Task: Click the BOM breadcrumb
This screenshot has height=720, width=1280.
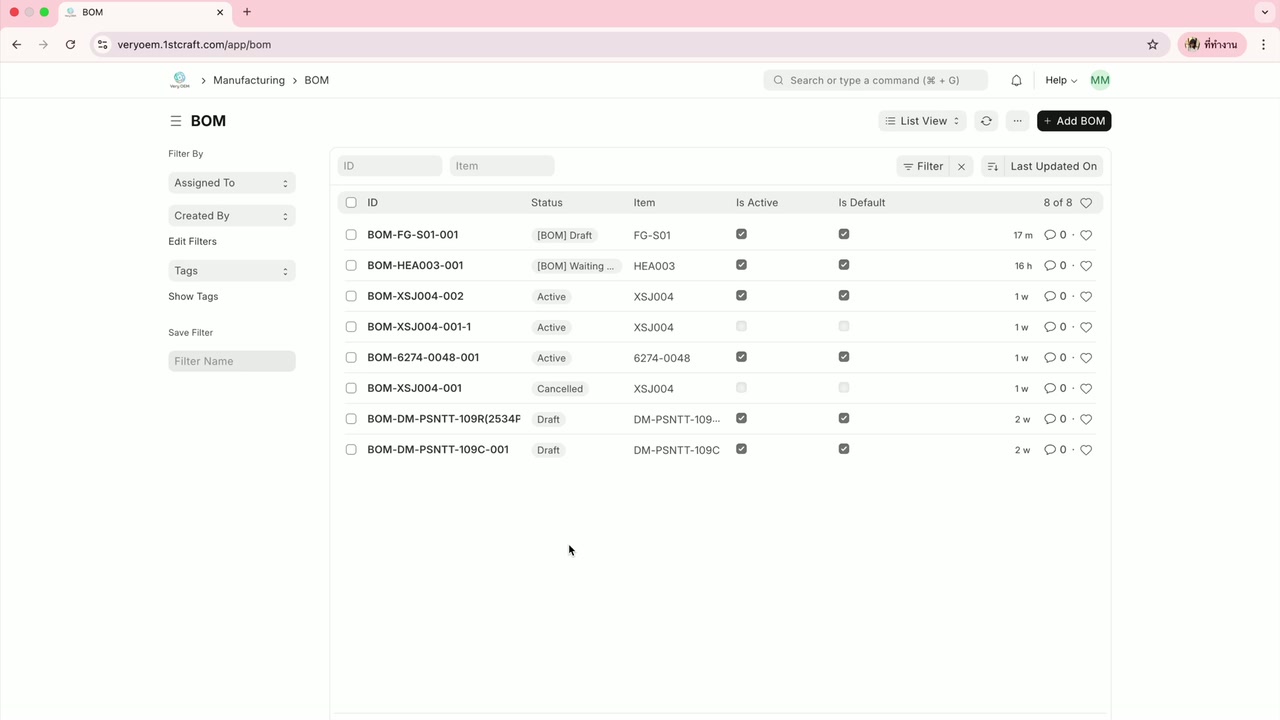Action: (x=317, y=80)
